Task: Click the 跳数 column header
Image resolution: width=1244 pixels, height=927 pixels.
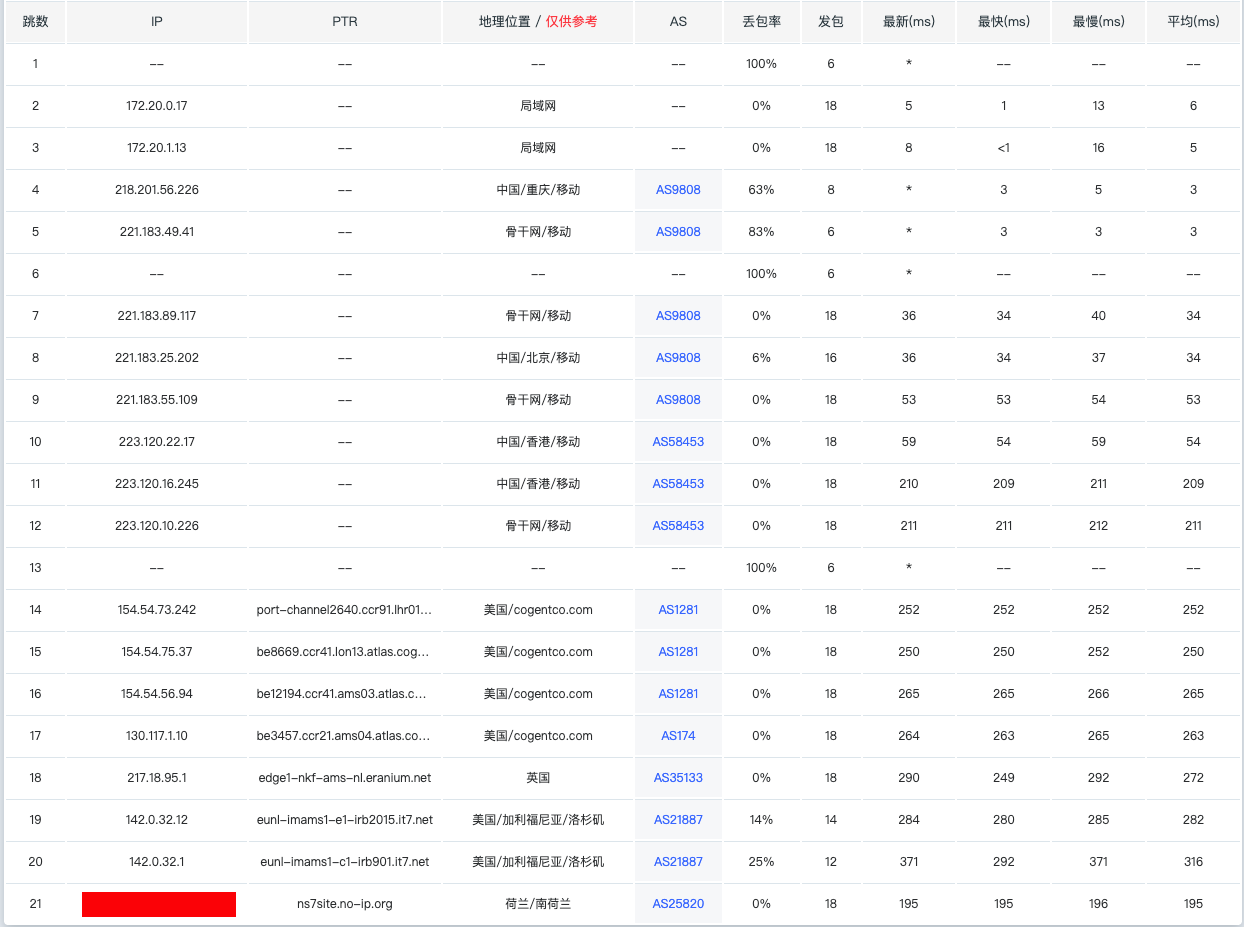Action: pyautogui.click(x=35, y=22)
